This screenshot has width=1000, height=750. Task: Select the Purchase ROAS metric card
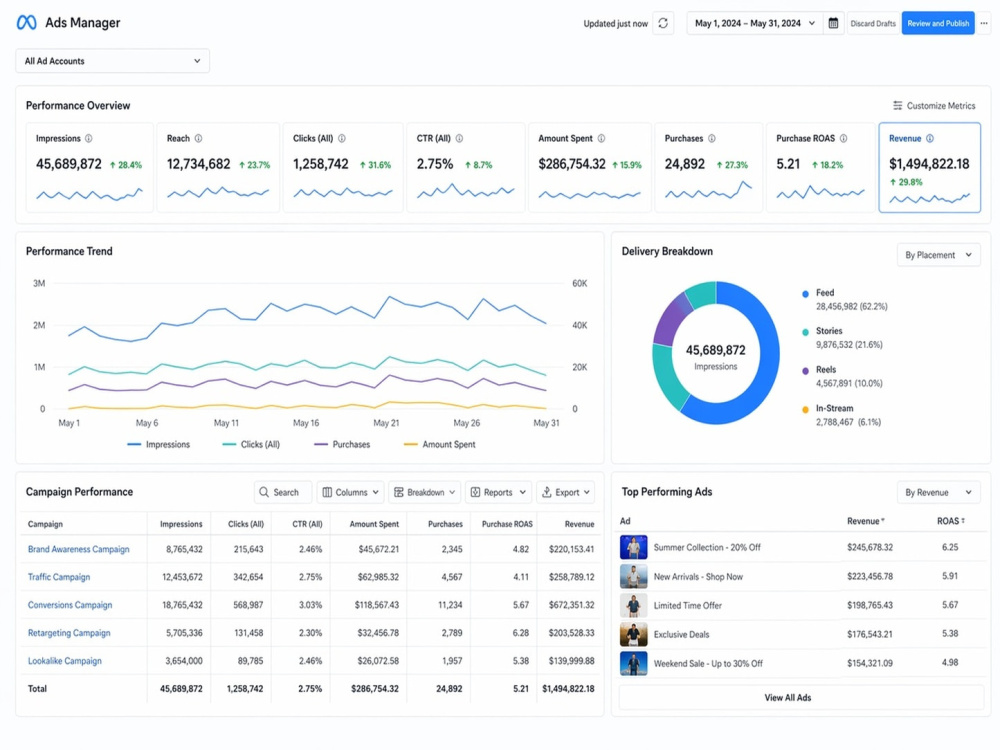(x=820, y=167)
